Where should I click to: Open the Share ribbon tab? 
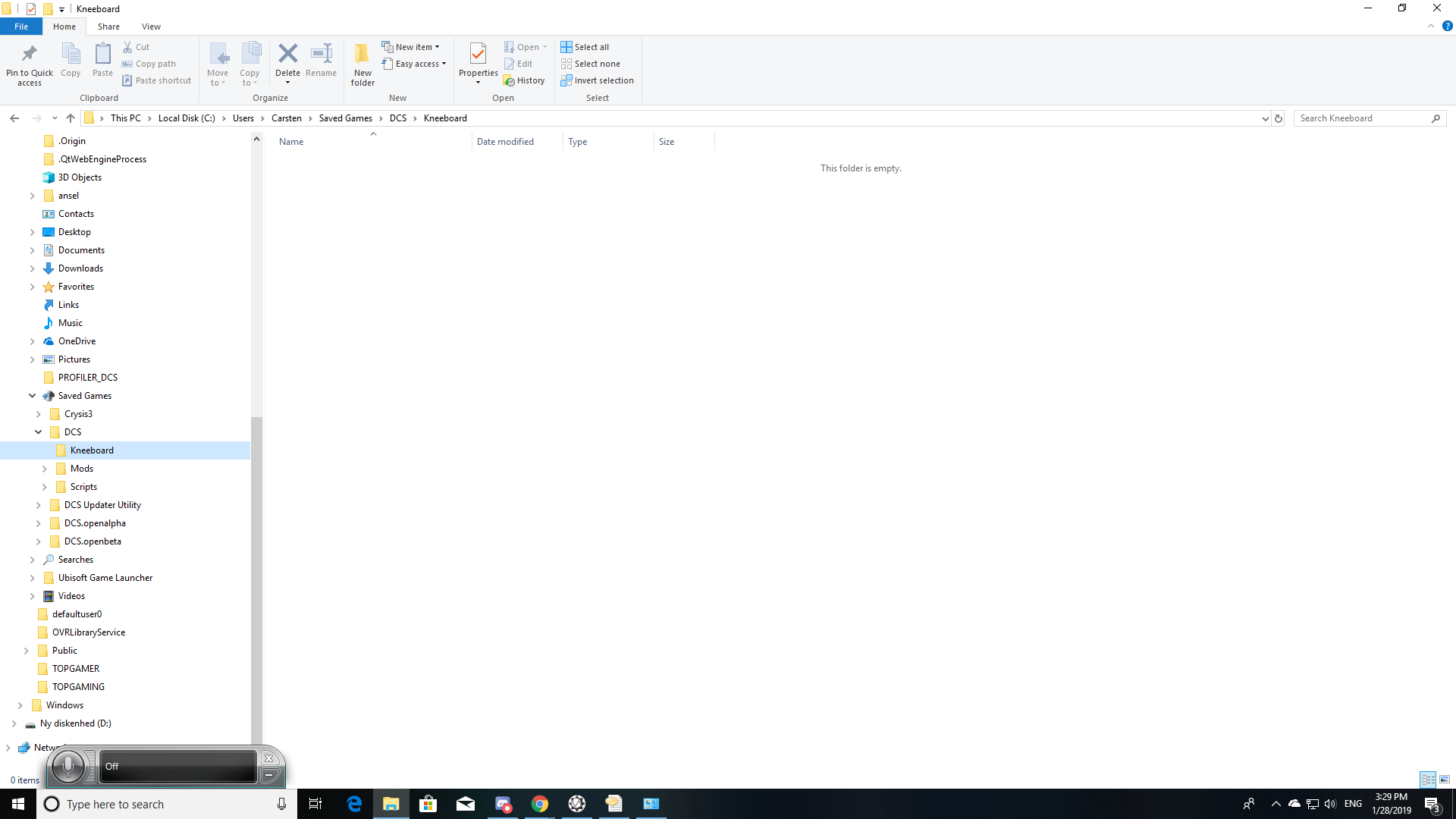[x=108, y=27]
